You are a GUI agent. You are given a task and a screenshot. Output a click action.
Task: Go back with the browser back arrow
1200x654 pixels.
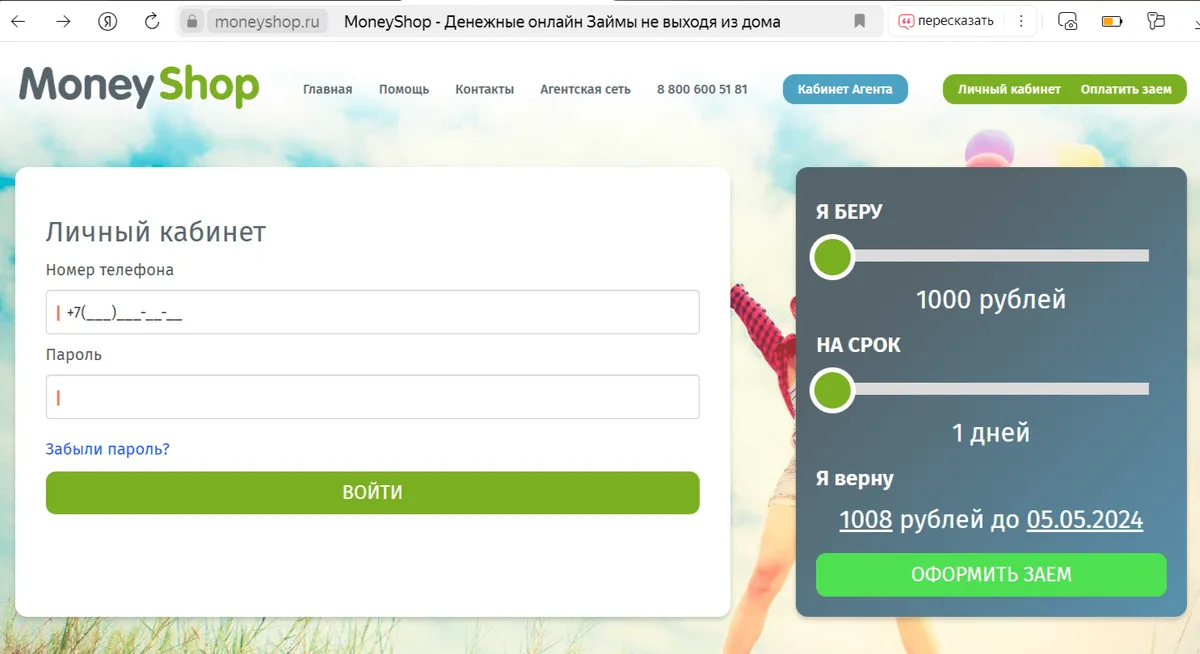(x=19, y=21)
